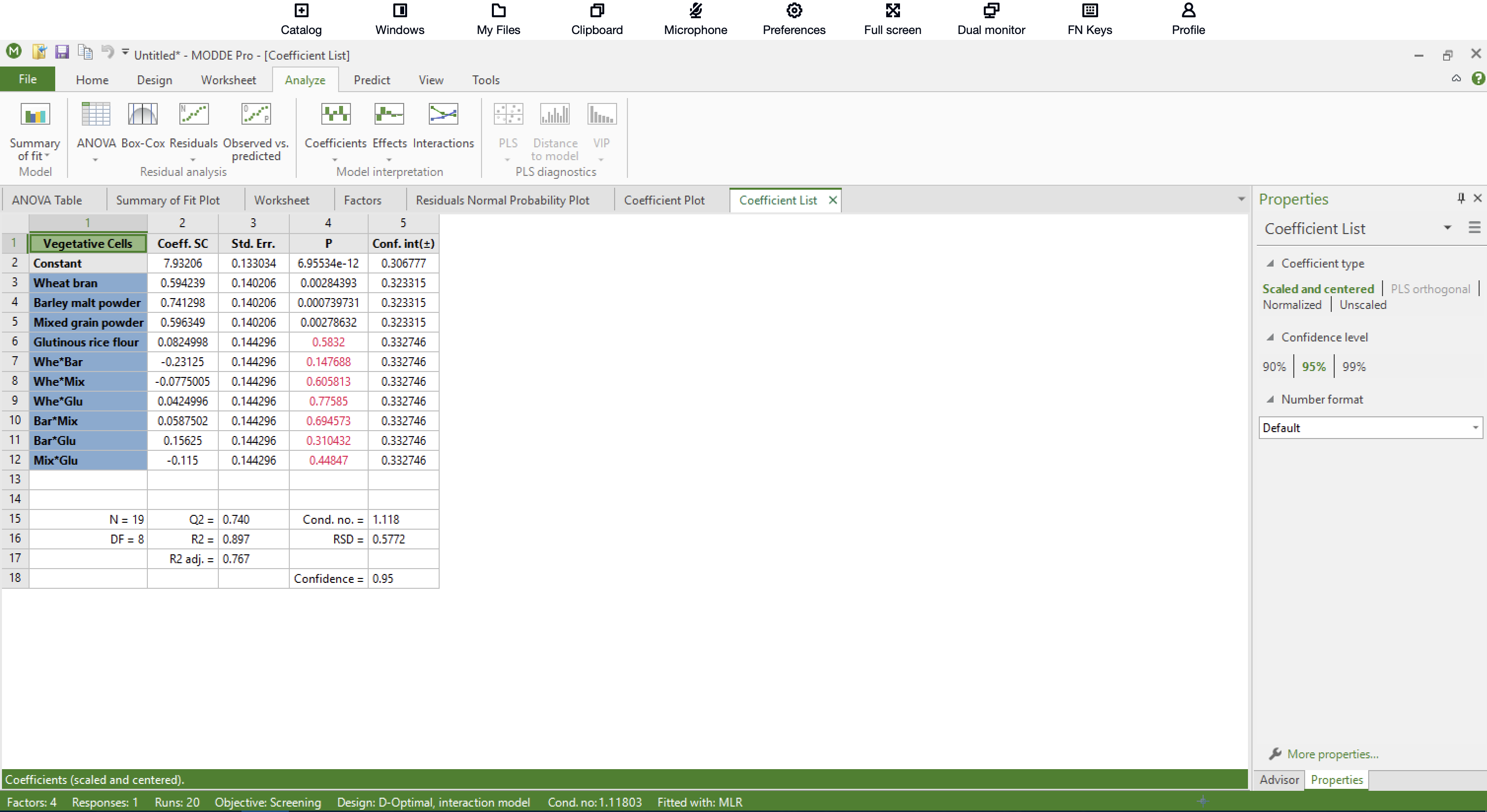Open the ANOVA Table document tab
The image size is (1487, 812).
tap(47, 200)
